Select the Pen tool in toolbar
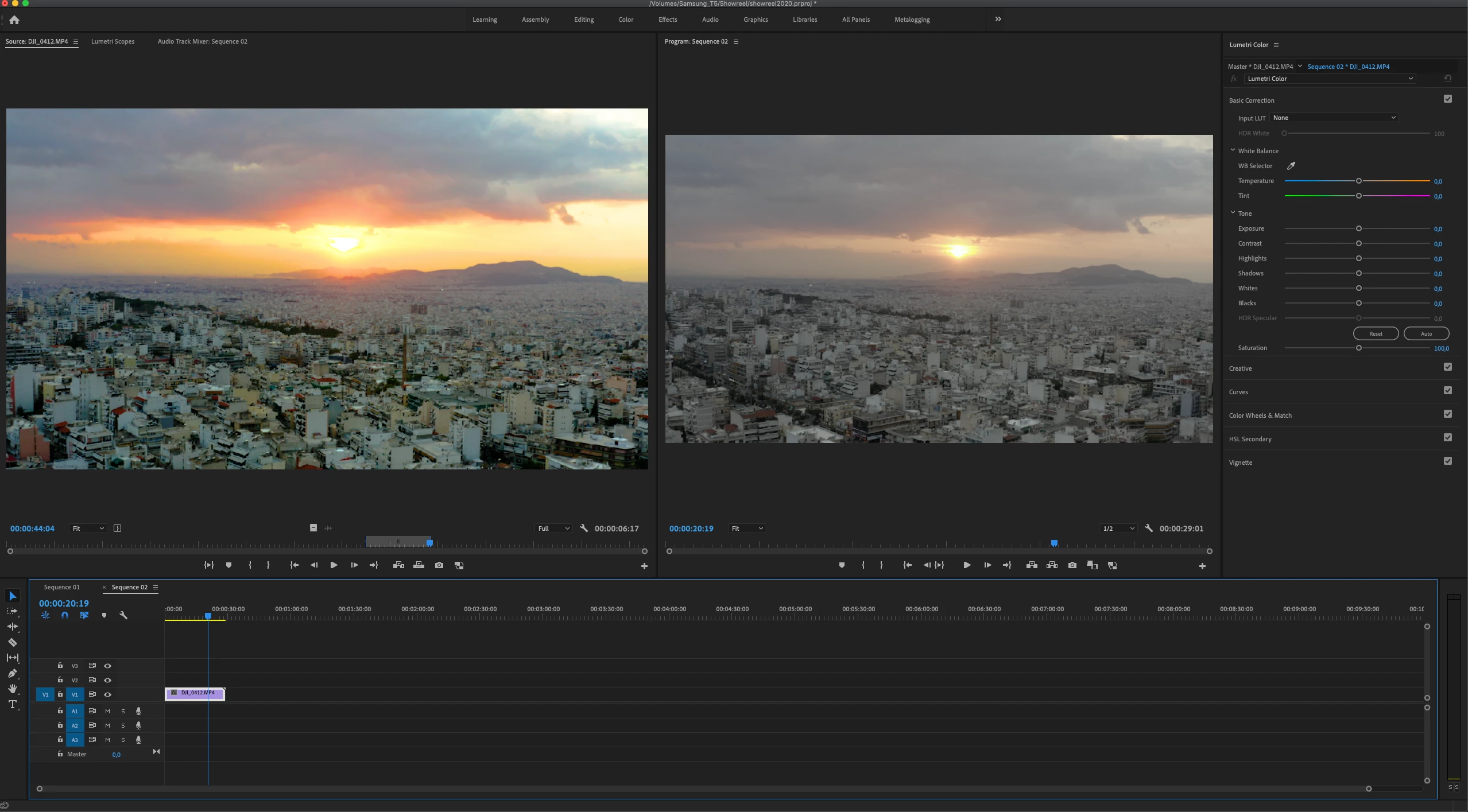 click(13, 673)
